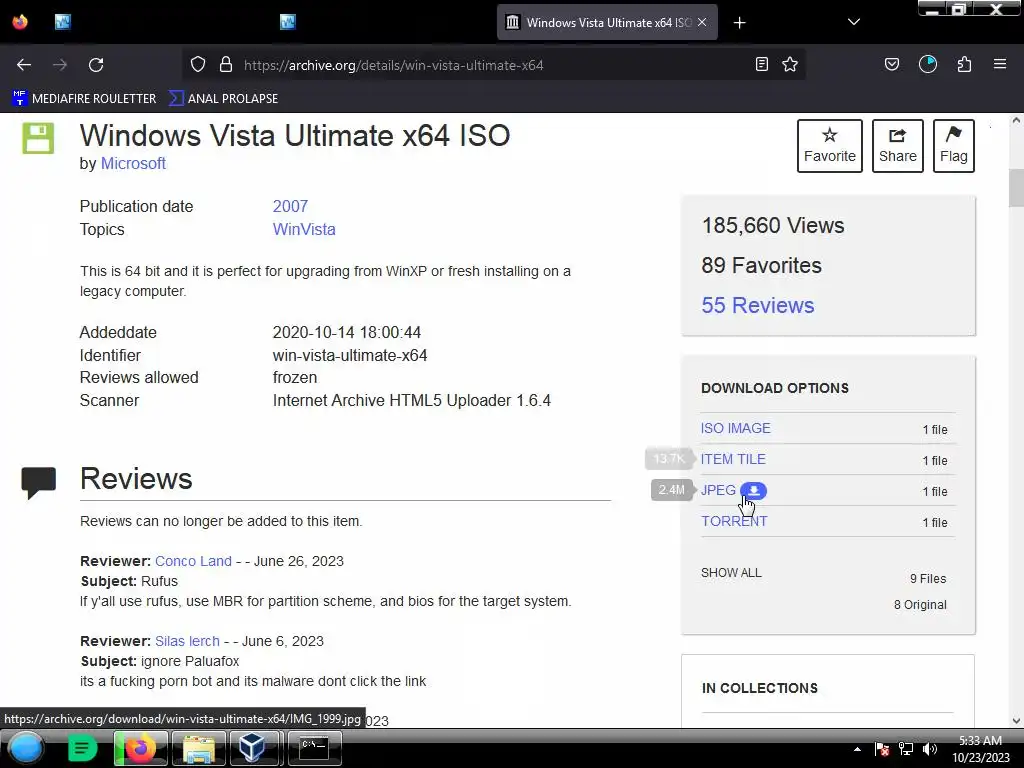This screenshot has height=768, width=1024.
Task: Jump to the 55 Reviews link
Action: coord(758,306)
